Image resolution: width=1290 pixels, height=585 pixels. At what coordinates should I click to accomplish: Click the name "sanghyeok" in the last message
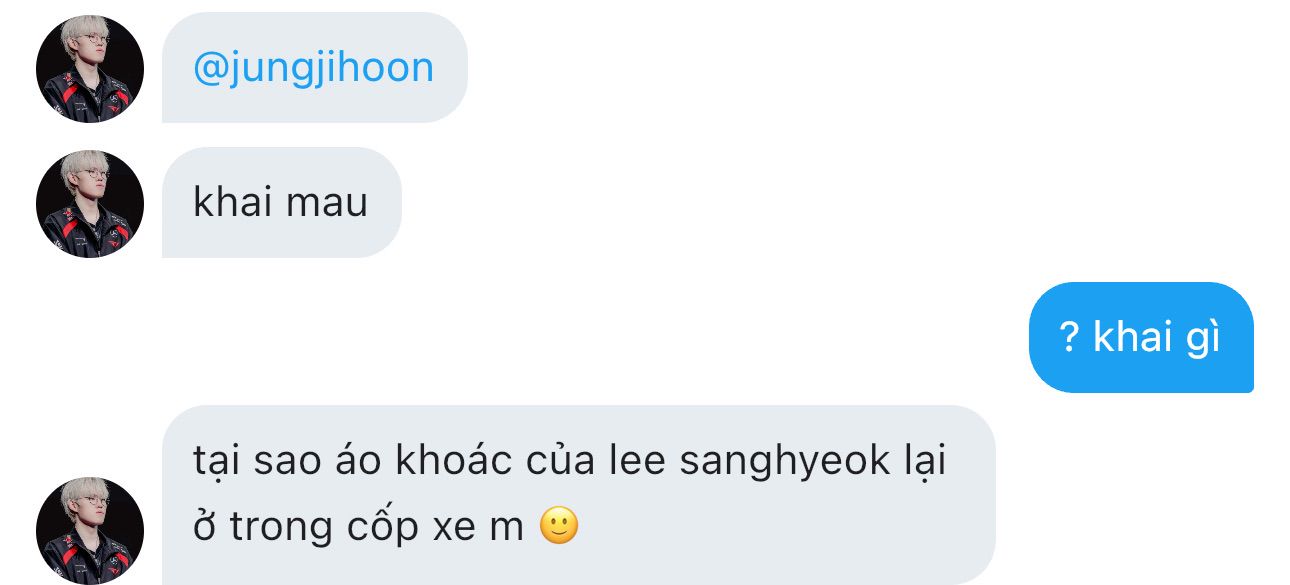point(785,463)
